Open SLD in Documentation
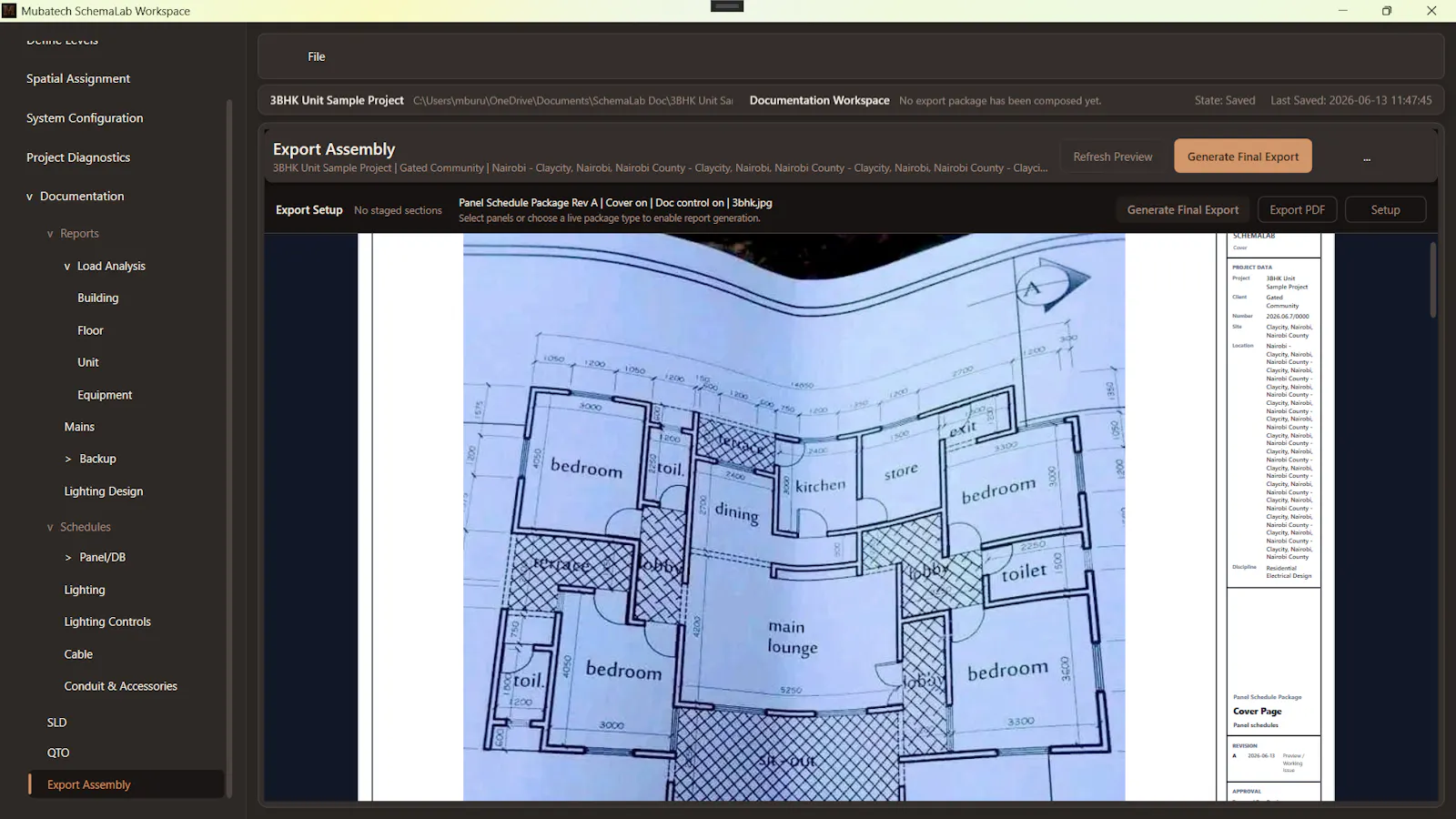 point(56,723)
